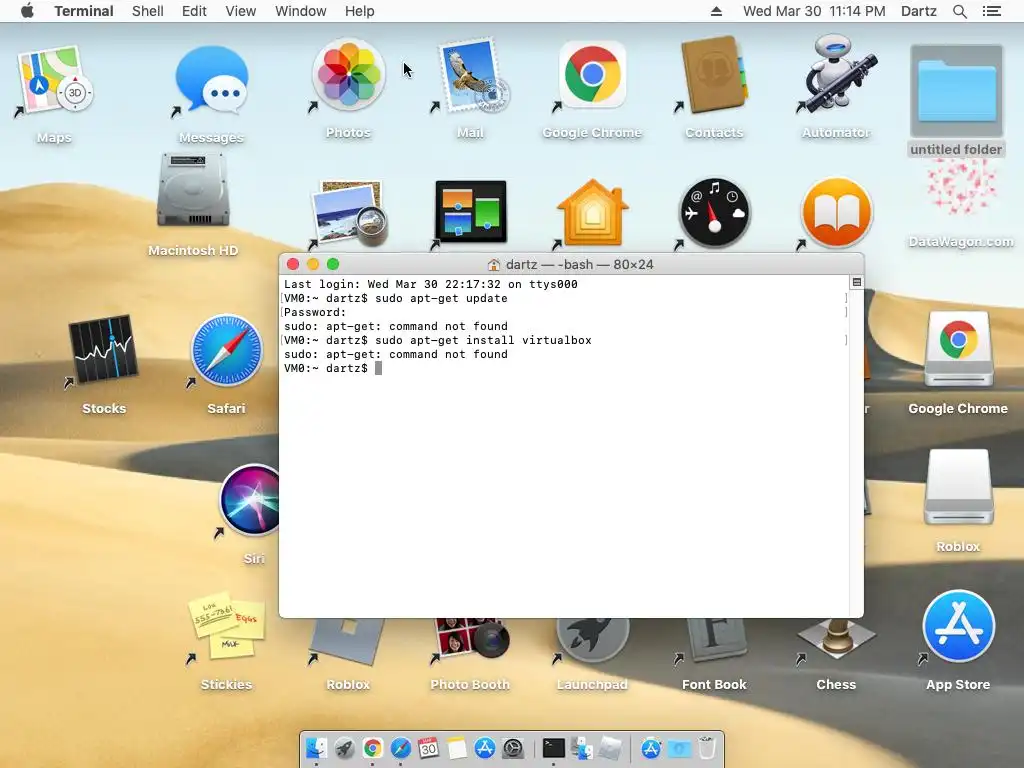This screenshot has width=1024, height=768.
Task: Click the "Last login" line in Terminal
Action: coord(431,284)
